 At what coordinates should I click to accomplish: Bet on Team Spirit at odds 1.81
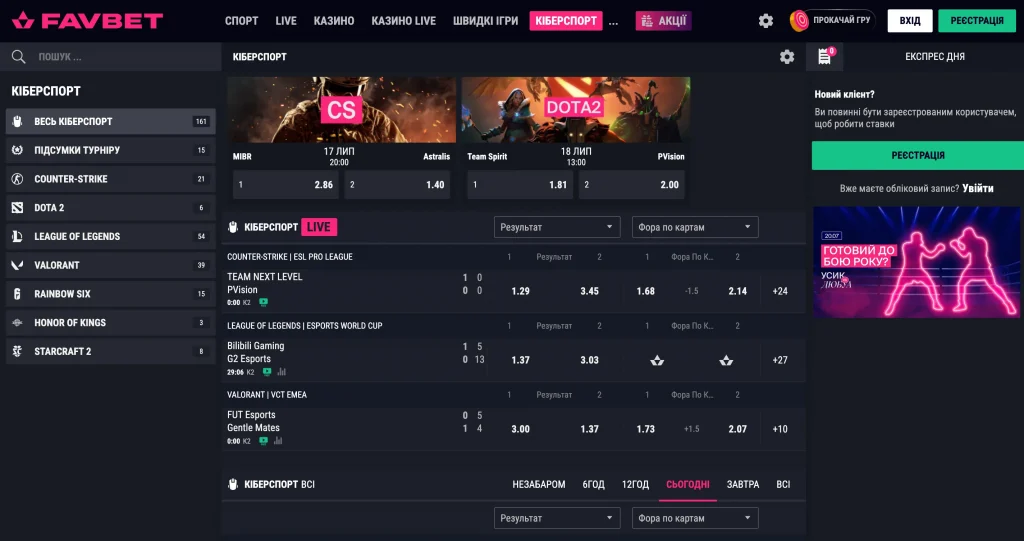pos(520,185)
